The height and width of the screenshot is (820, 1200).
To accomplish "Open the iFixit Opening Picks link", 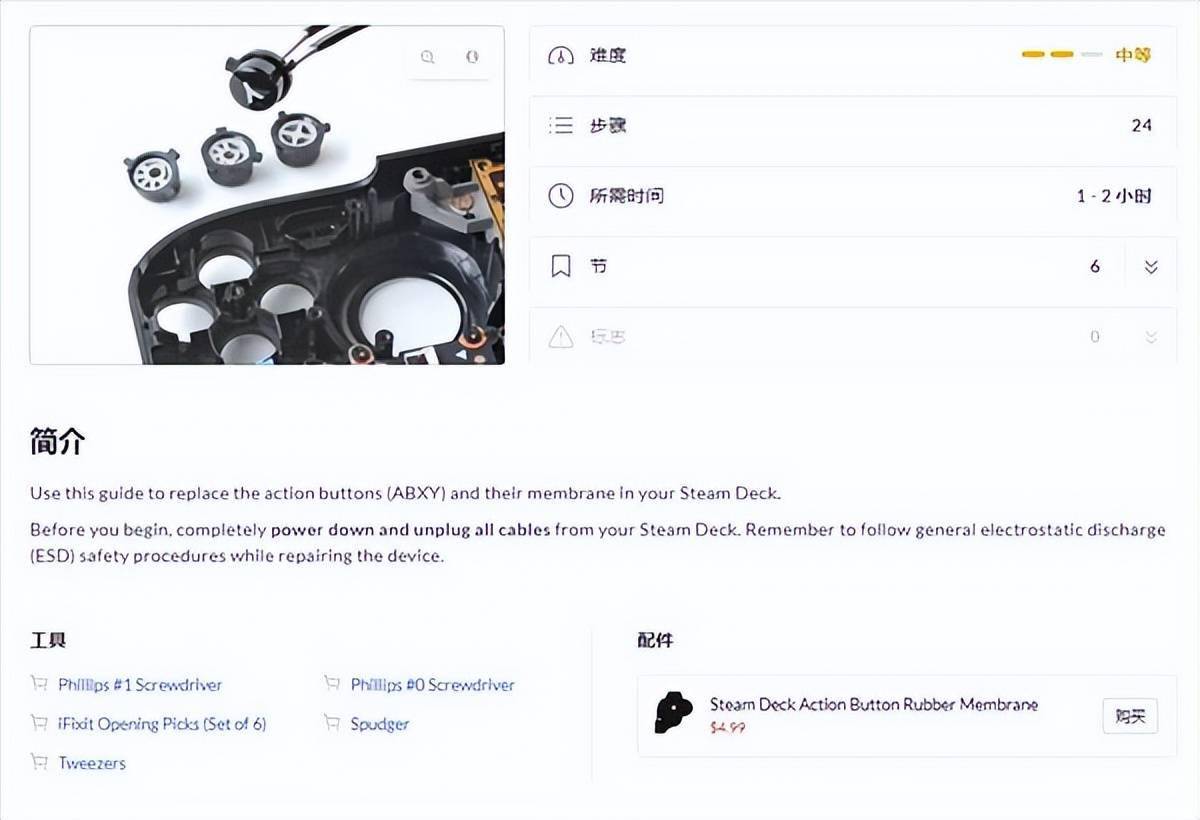I will [x=162, y=724].
